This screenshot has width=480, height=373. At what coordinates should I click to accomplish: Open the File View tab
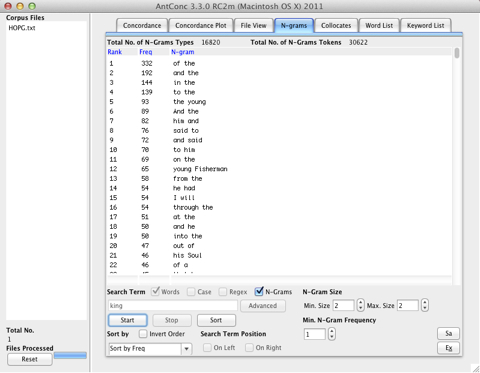(253, 26)
